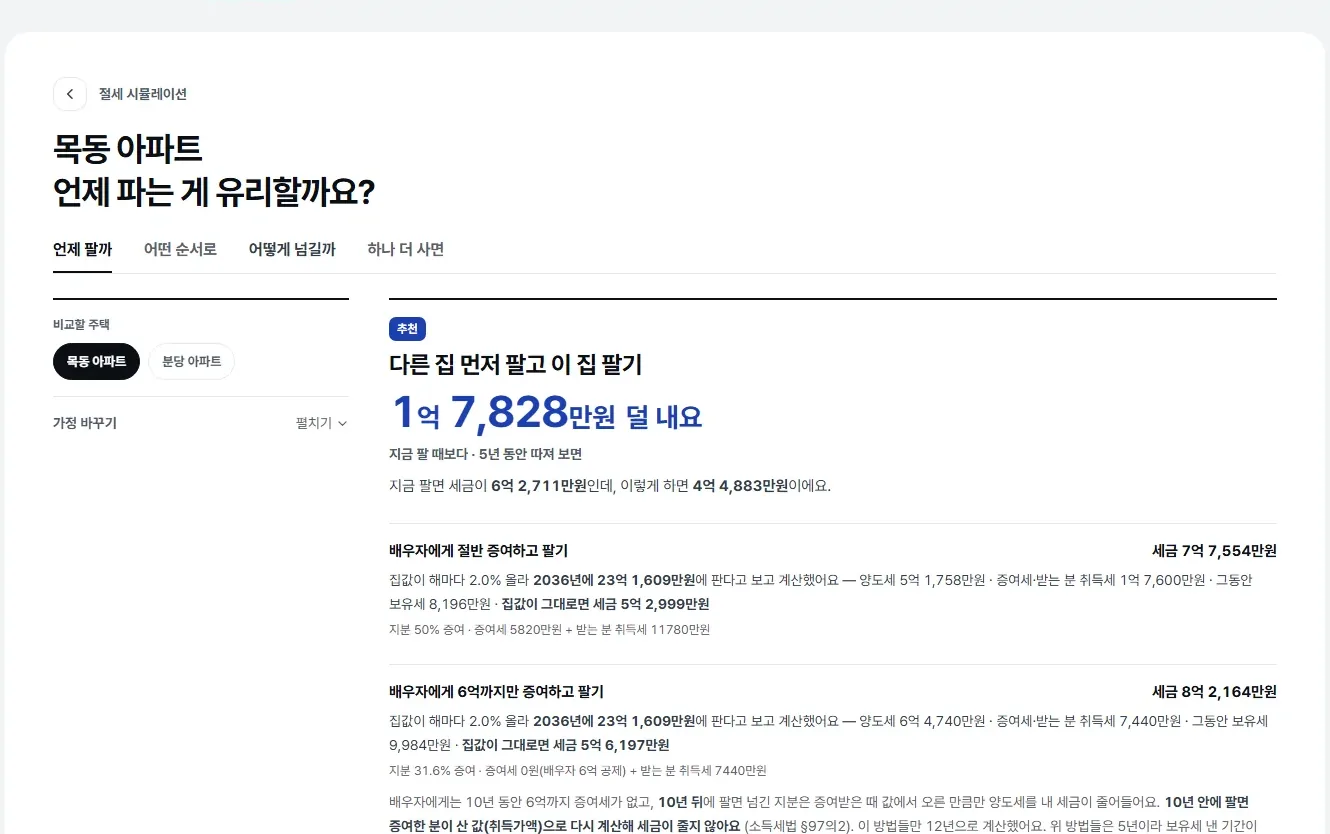
Task: Click the 집값이 그대로면 세금 5억 6,197만원 text
Action: click(565, 745)
